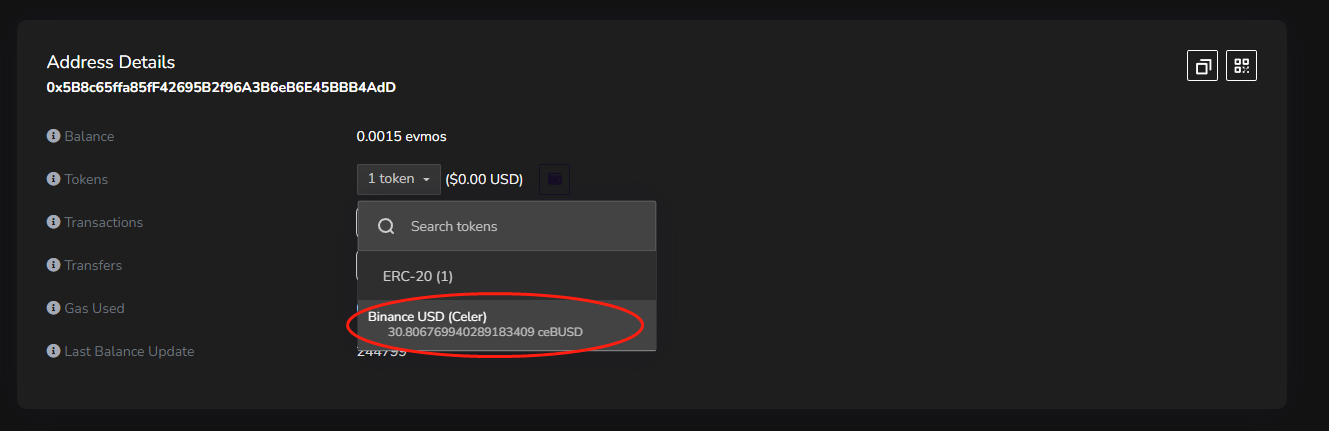Open the 244799 block number link
The width and height of the screenshot is (1329, 431).
click(x=382, y=354)
